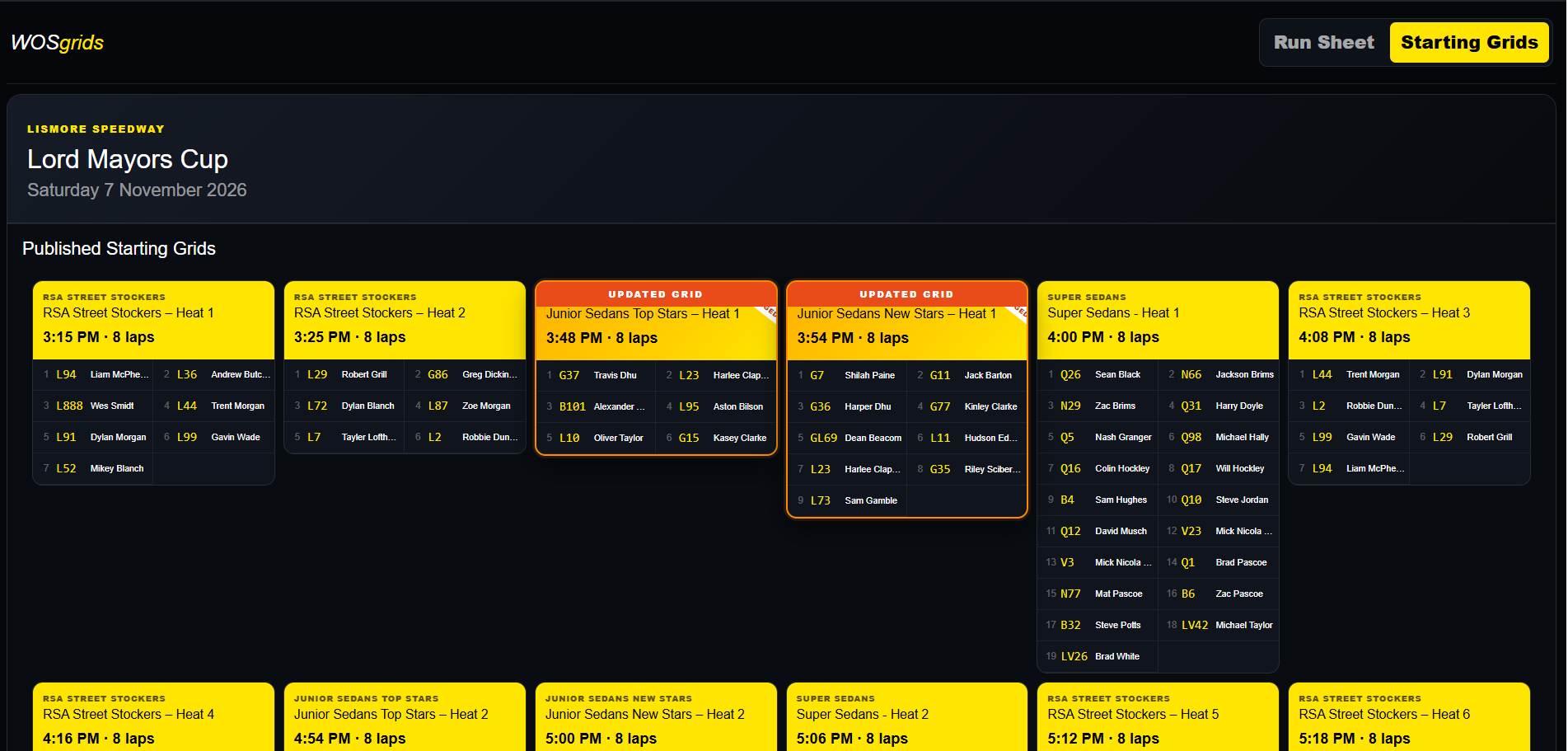Click 'Saturday 7 November 2026' date text
1568x751 pixels.
coord(137,190)
